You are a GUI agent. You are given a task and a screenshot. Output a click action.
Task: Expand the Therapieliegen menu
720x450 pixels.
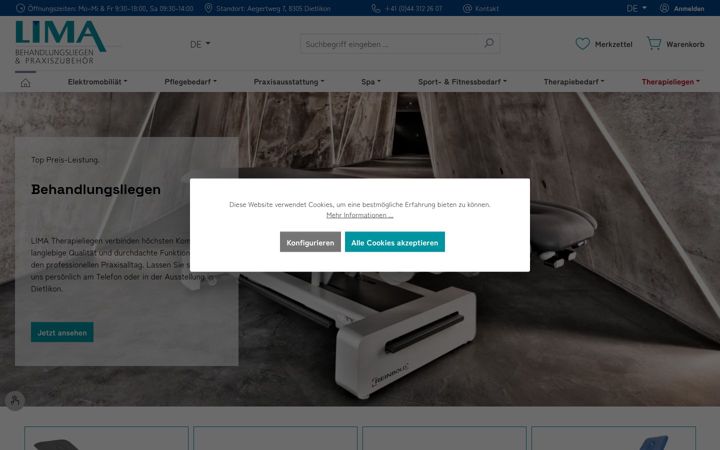point(670,82)
